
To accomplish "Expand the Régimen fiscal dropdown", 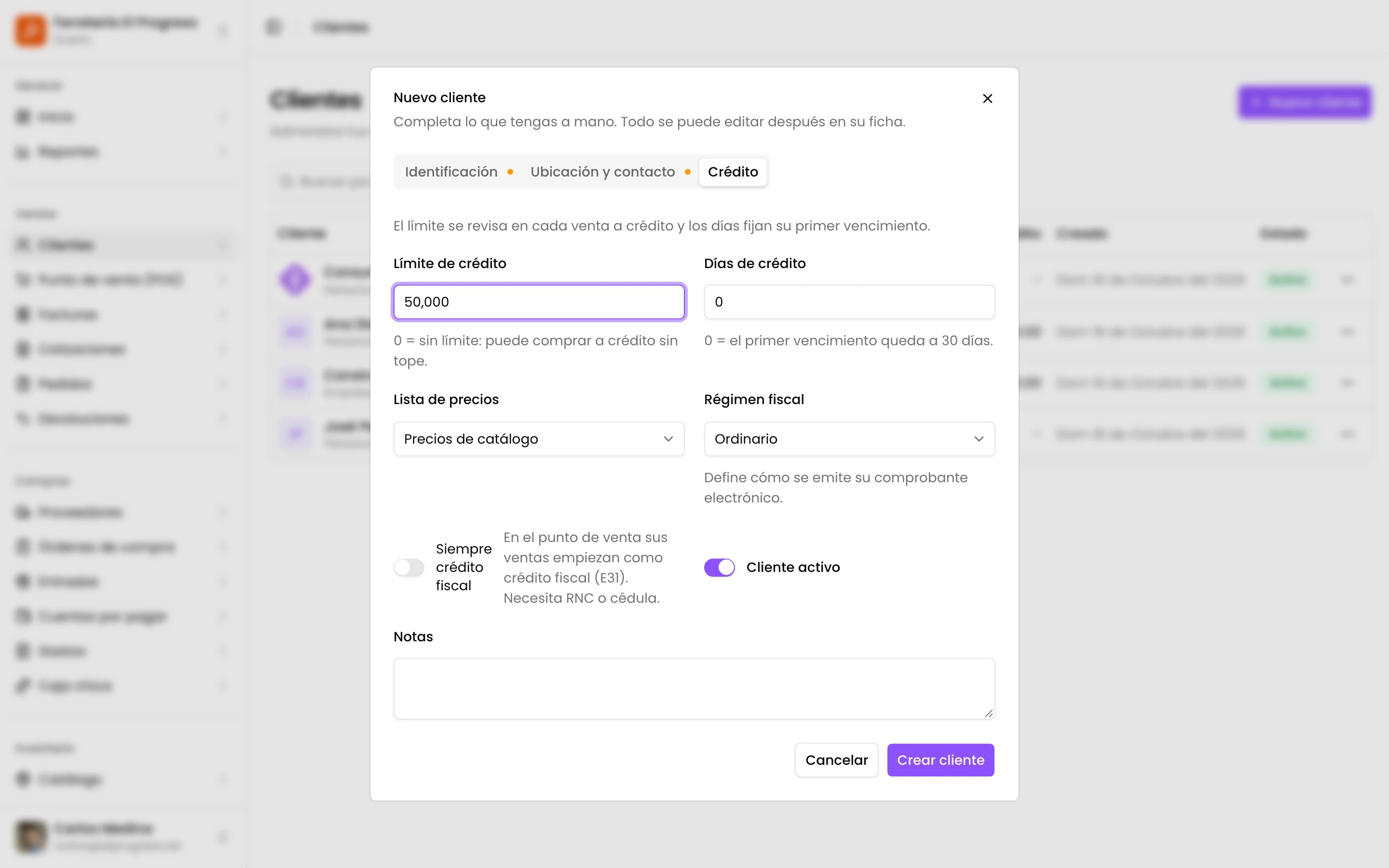I will click(x=849, y=439).
